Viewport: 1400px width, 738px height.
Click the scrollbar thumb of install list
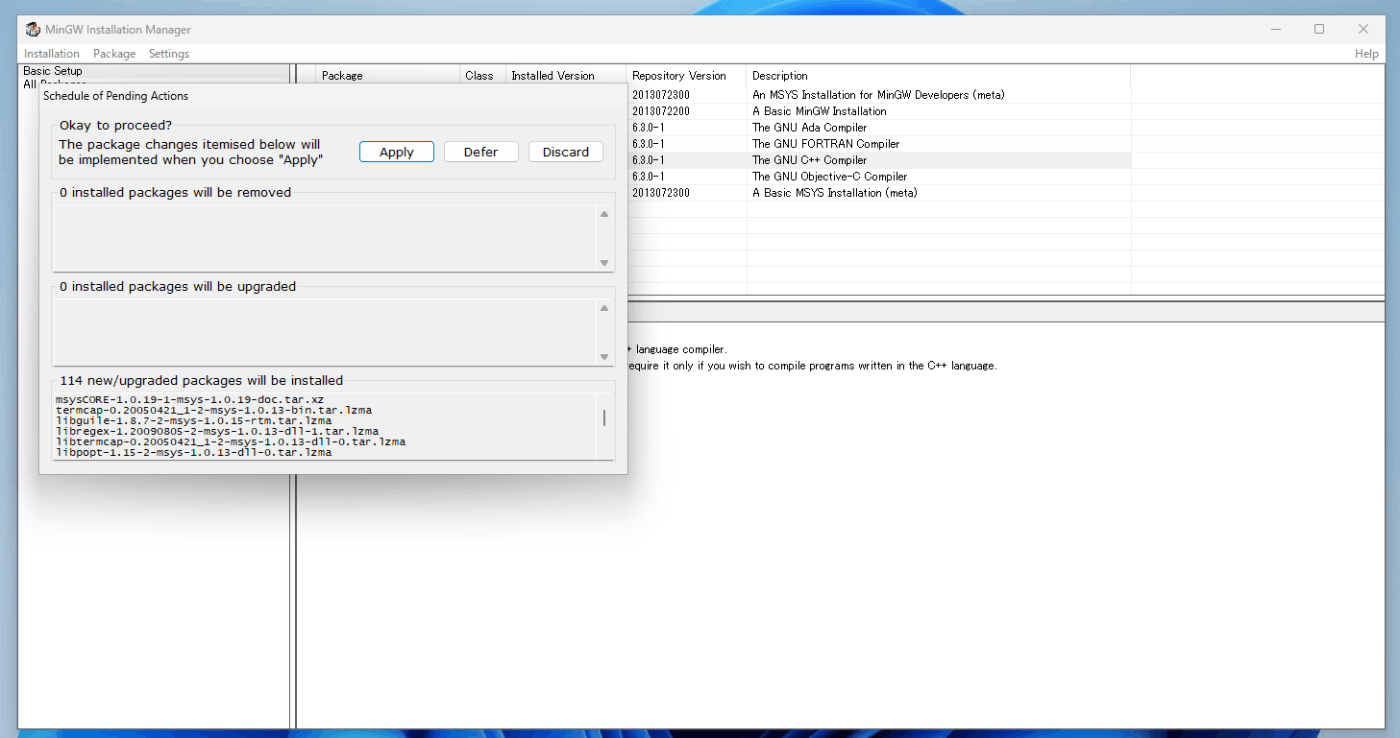(x=604, y=417)
